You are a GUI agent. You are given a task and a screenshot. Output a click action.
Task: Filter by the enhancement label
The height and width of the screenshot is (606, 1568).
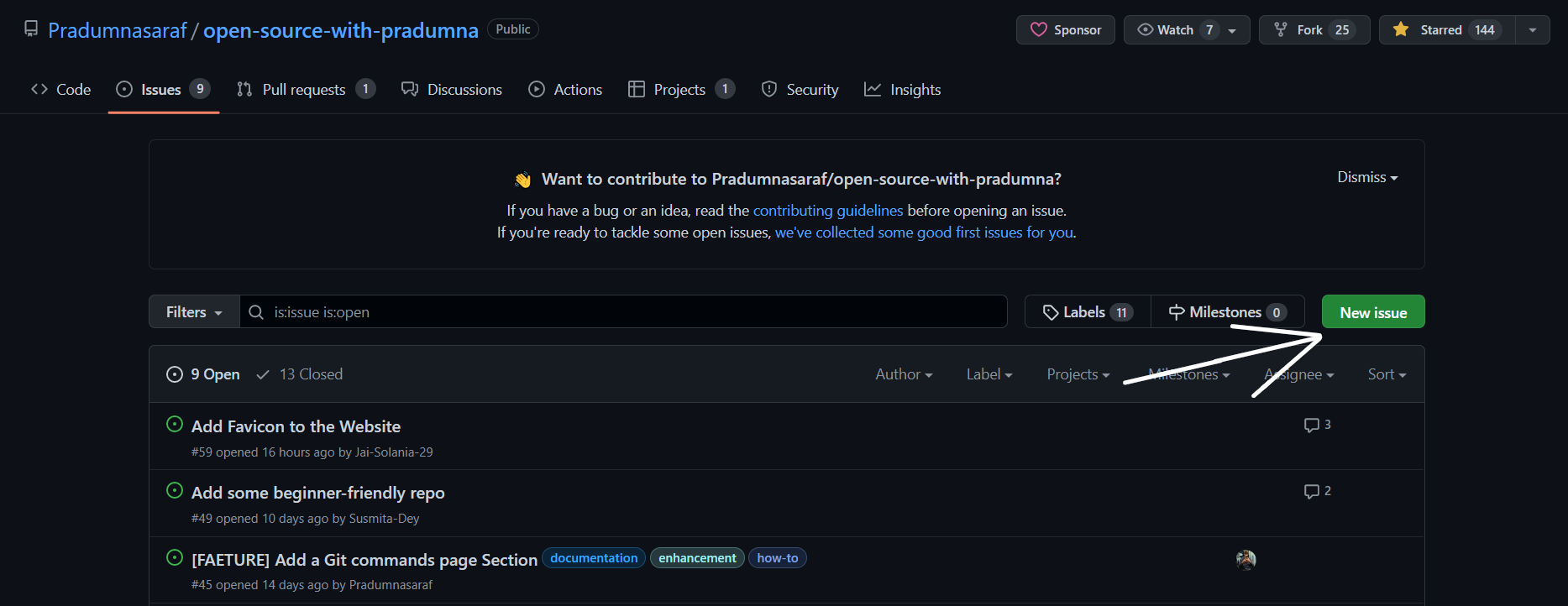(697, 558)
